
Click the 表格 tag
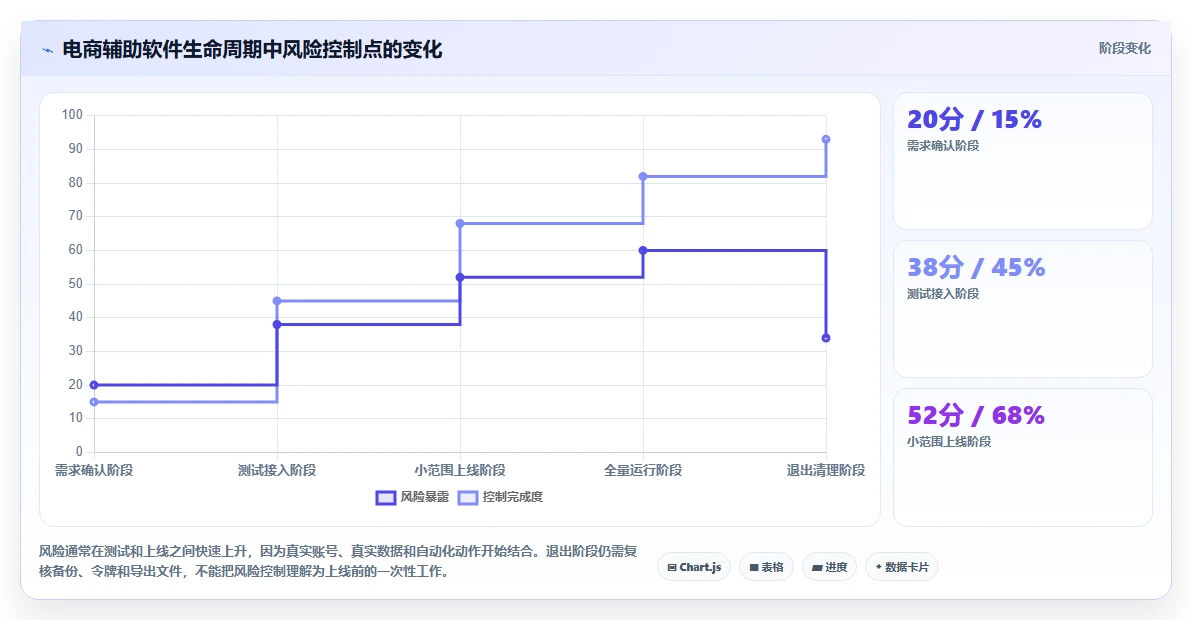coord(766,567)
